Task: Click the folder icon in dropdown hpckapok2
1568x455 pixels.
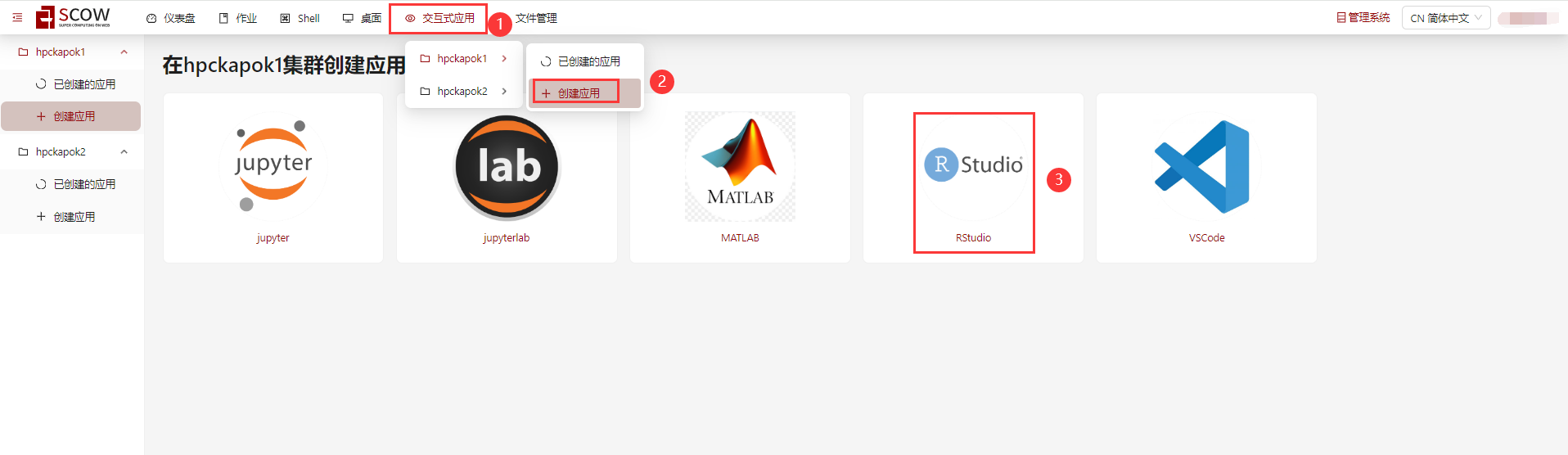Action: (x=425, y=91)
